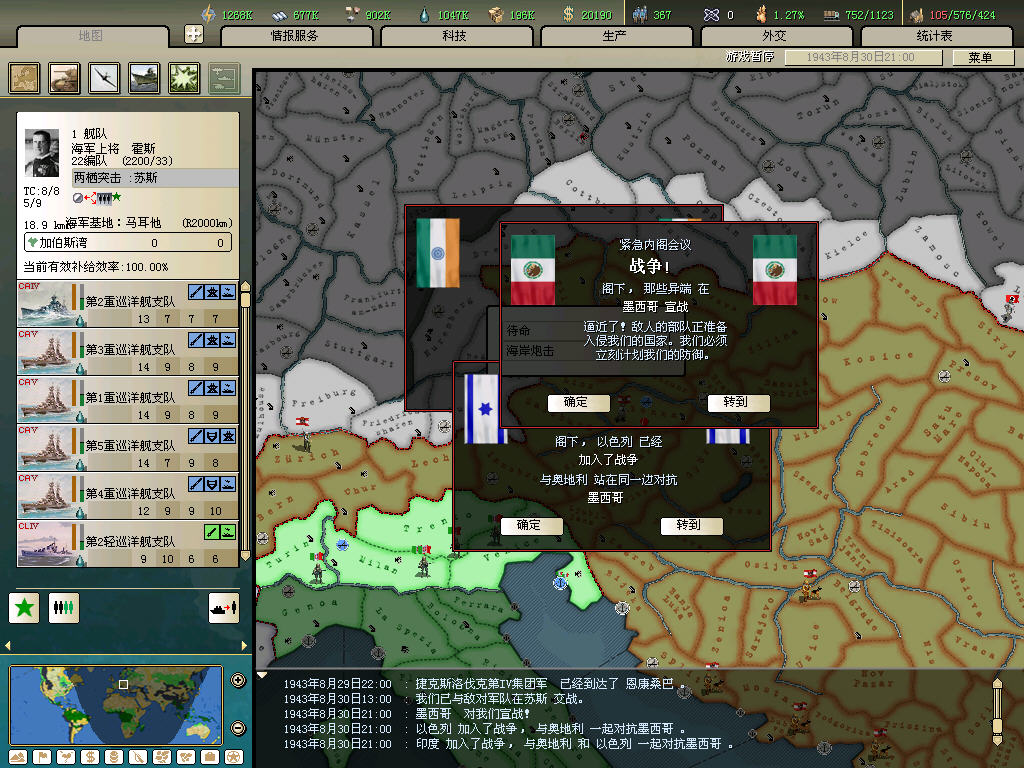
Task: Click the 加伯斯湾 location box
Action: (x=128, y=243)
